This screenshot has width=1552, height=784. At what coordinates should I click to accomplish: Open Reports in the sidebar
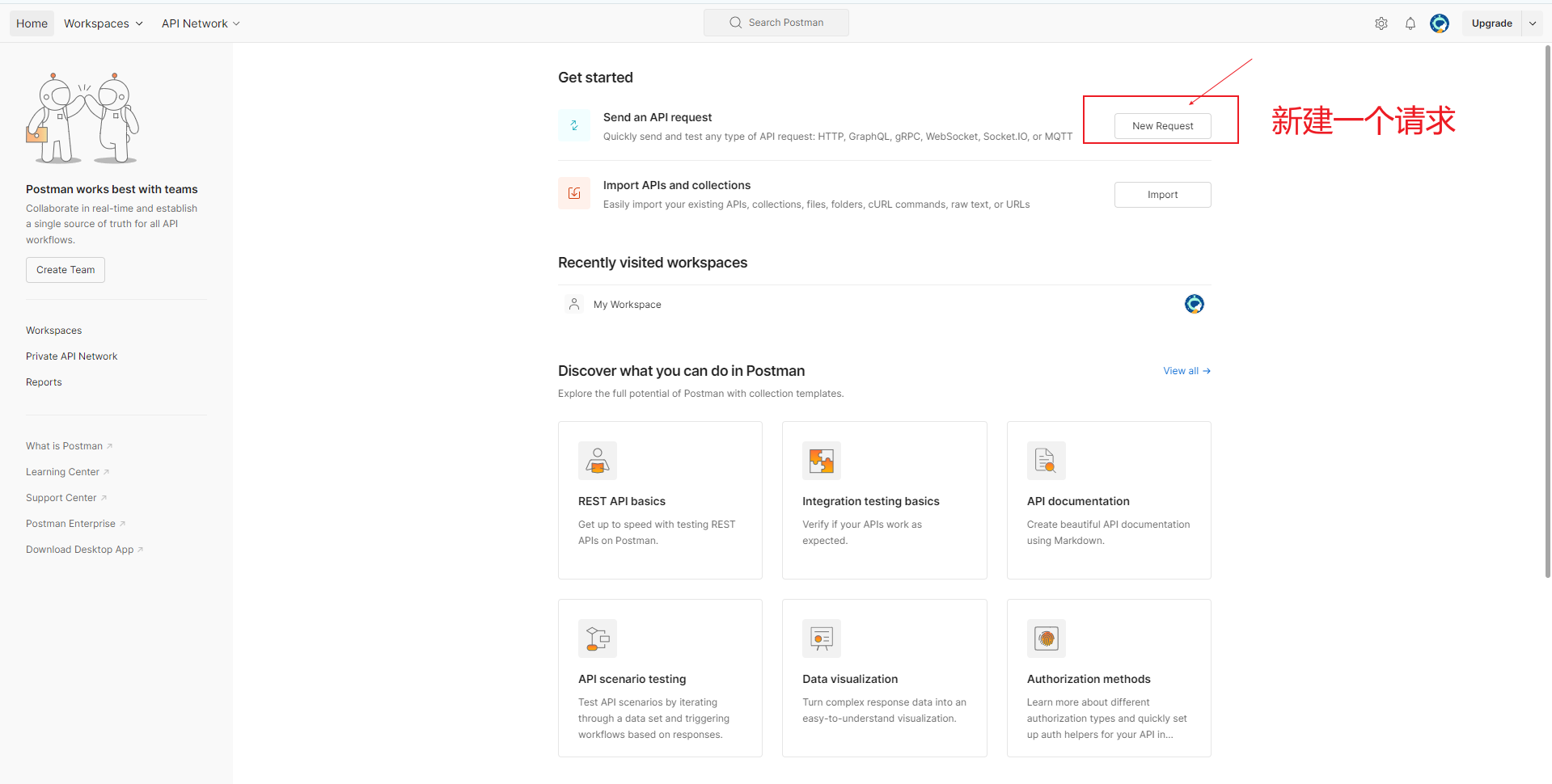click(44, 382)
